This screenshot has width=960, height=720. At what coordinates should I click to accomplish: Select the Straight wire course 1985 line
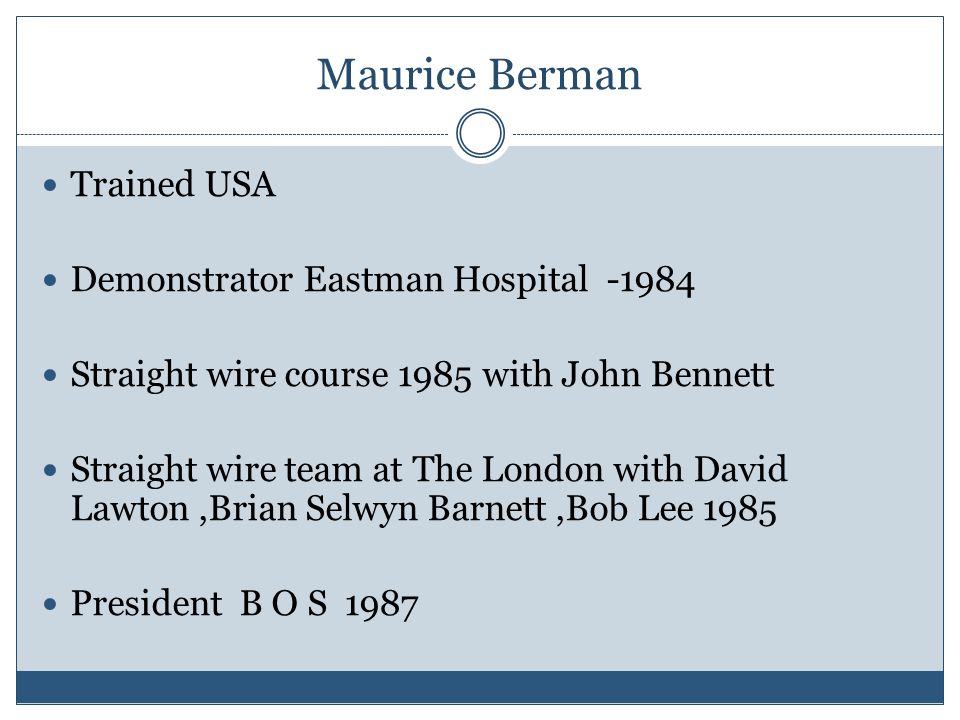(x=422, y=375)
